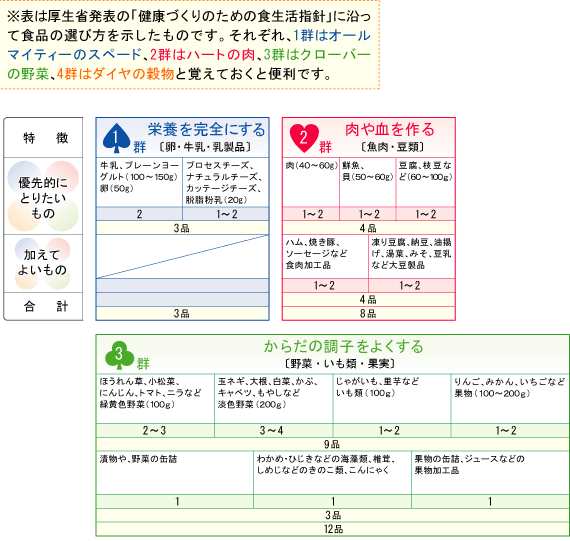The width and height of the screenshot is (570, 541).
Task: Click the heading '肉や血を作る'
Action: 390,129
